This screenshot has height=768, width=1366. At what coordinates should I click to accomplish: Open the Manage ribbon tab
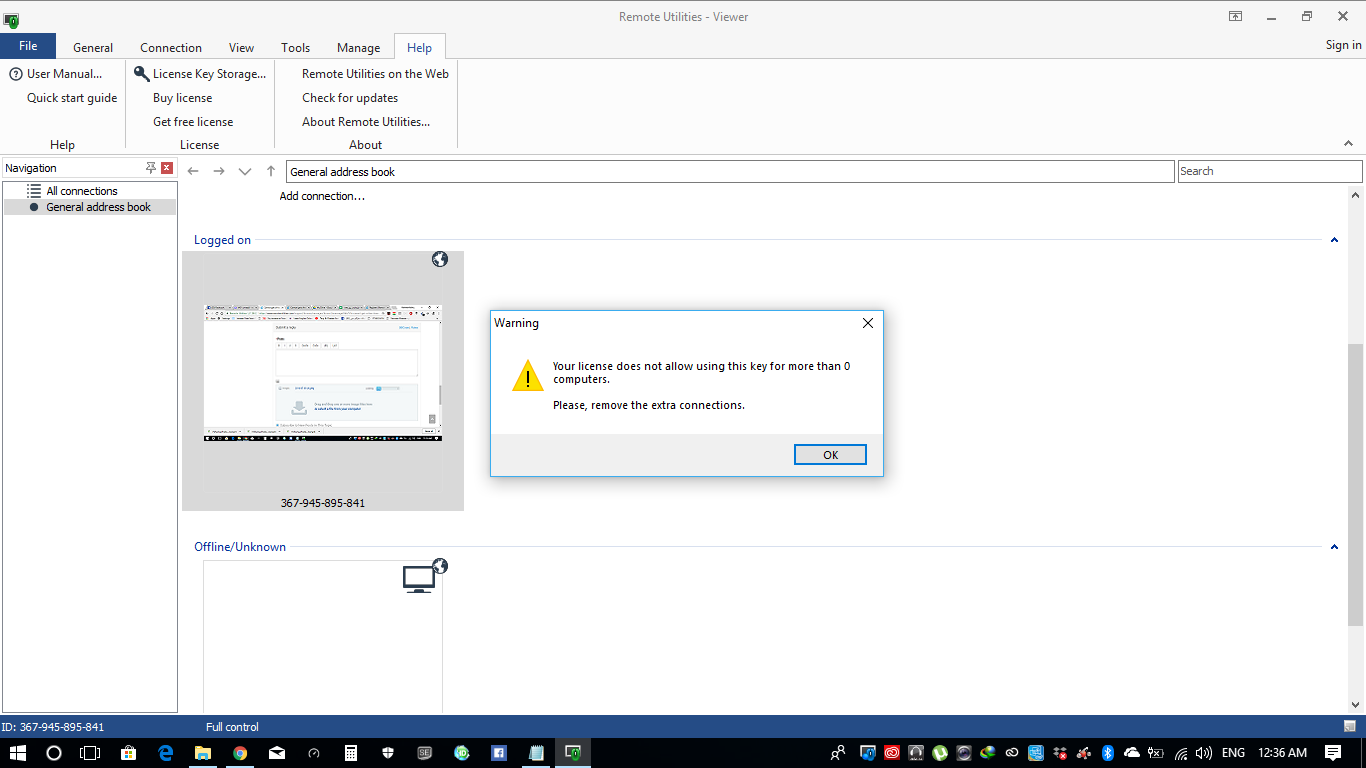click(x=358, y=47)
